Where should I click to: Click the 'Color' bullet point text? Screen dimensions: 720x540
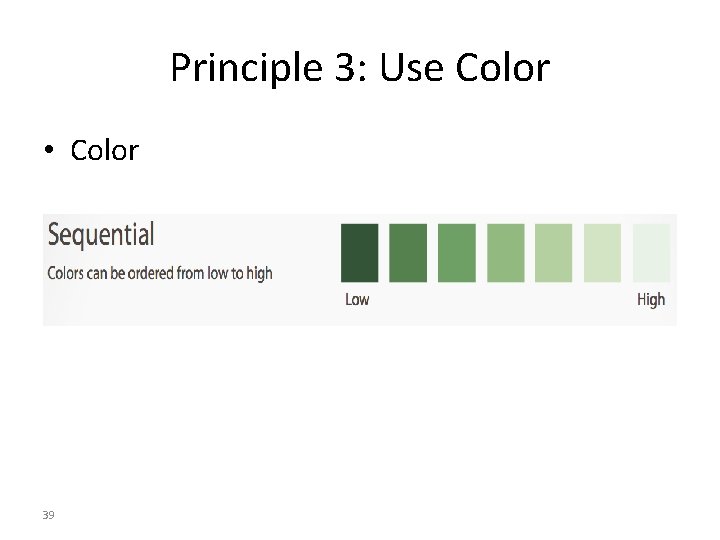(x=104, y=151)
